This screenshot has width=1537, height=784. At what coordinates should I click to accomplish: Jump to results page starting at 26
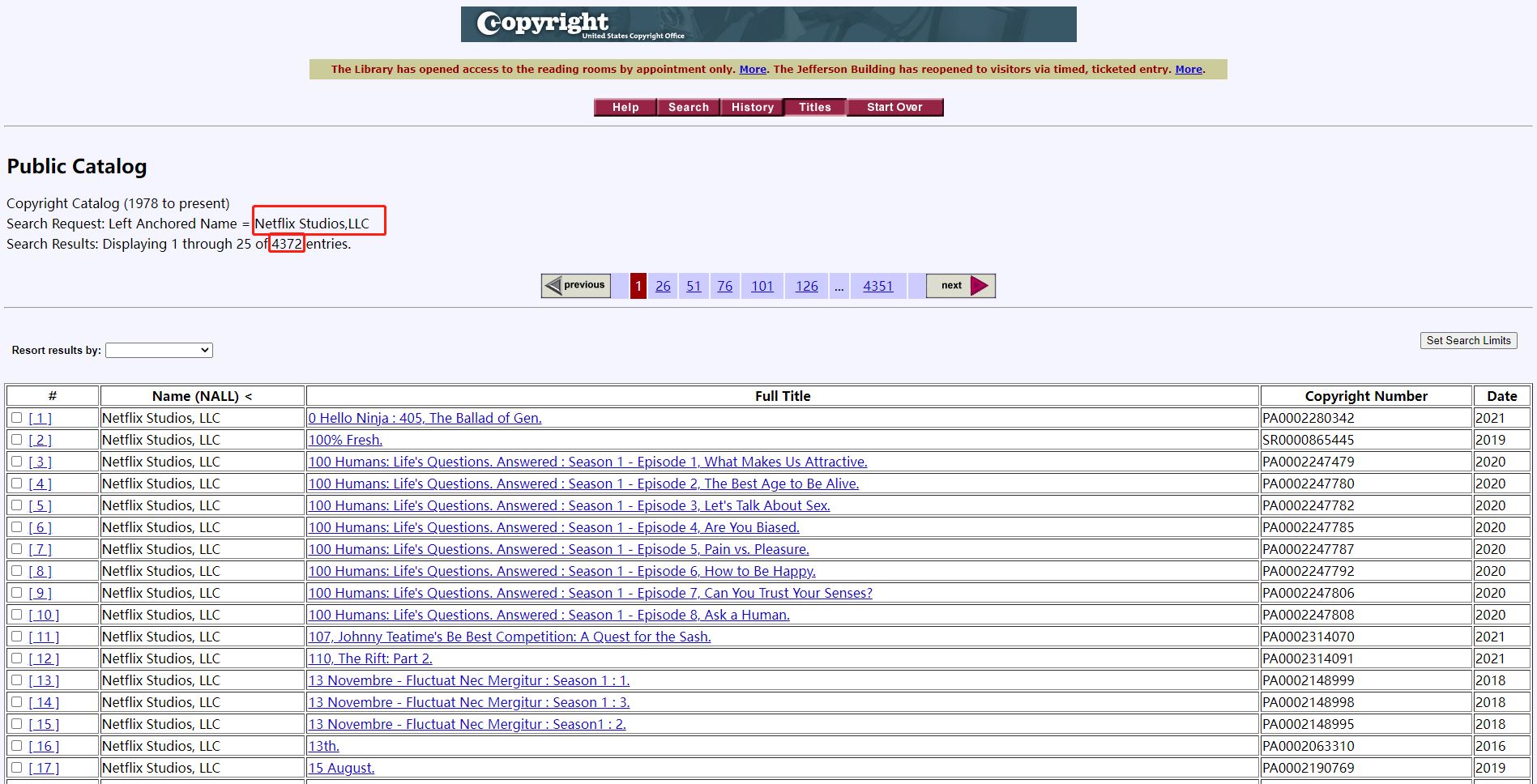click(663, 286)
